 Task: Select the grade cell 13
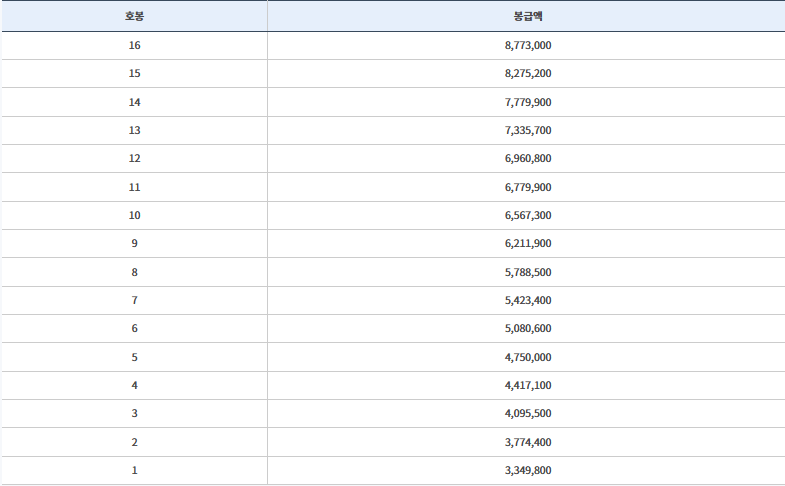[x=134, y=131]
